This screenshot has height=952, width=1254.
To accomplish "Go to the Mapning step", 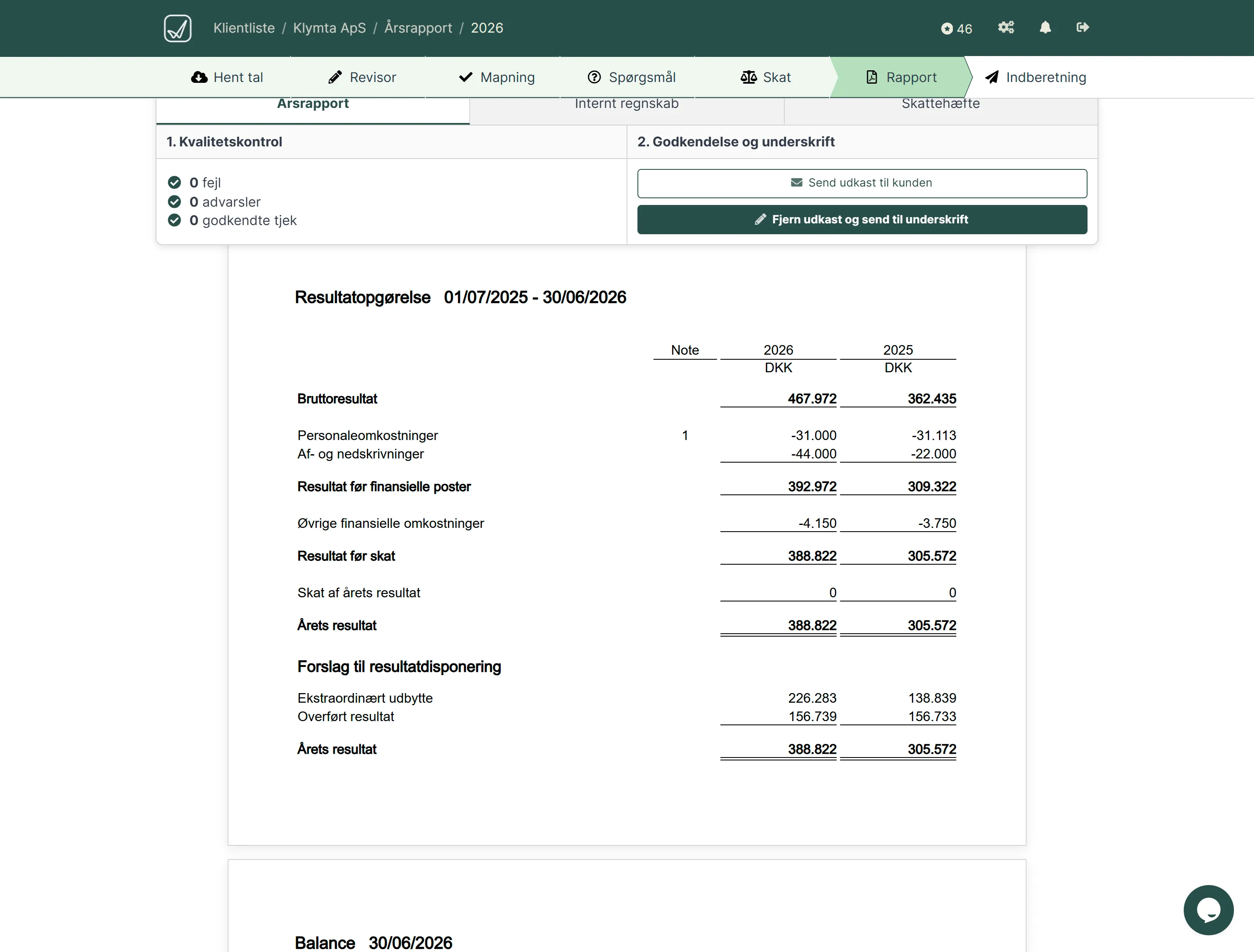I will point(496,77).
